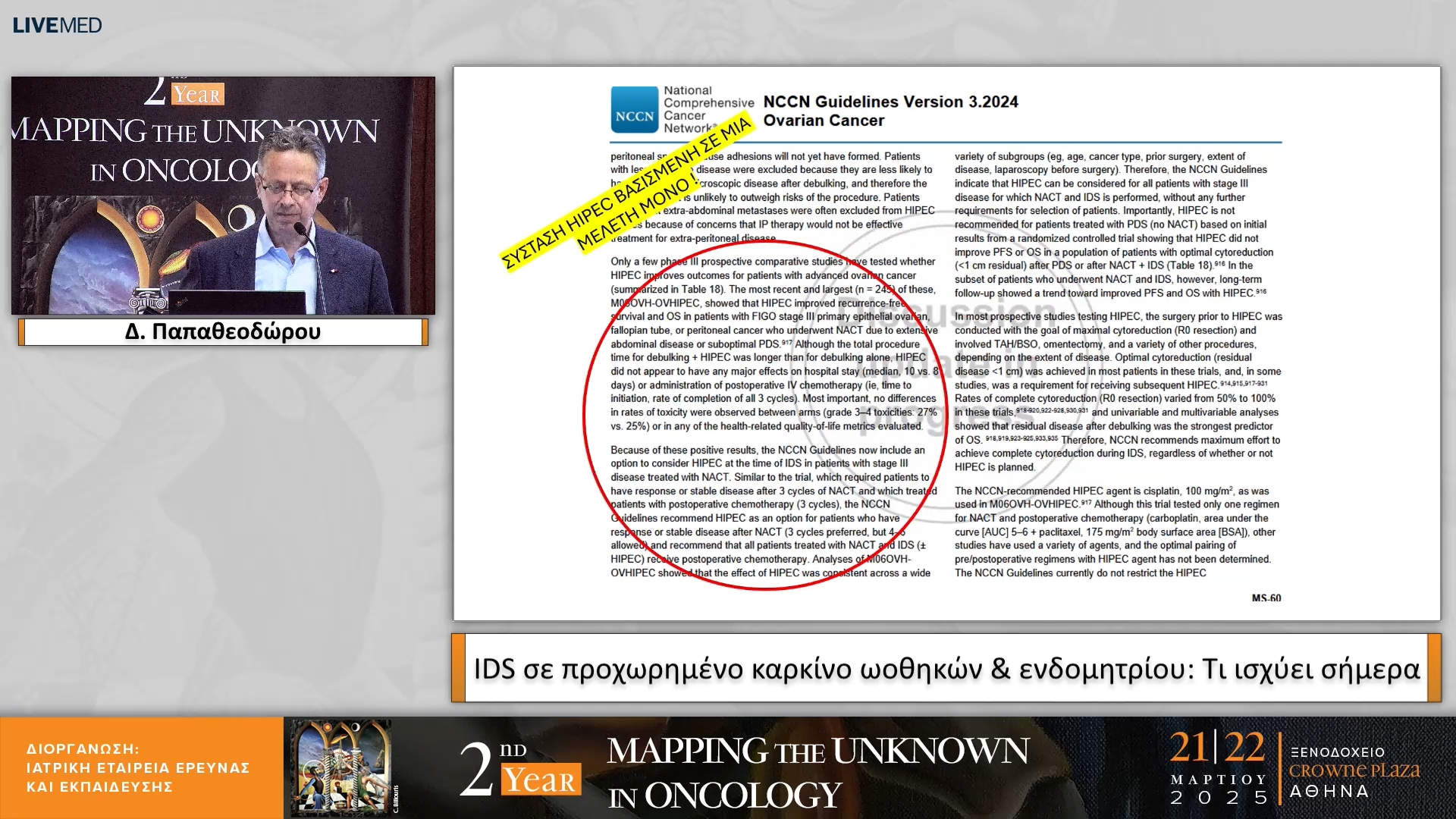This screenshot has width=1456, height=819.
Task: Click the 2nd Year conference emblem
Action: click(521, 768)
